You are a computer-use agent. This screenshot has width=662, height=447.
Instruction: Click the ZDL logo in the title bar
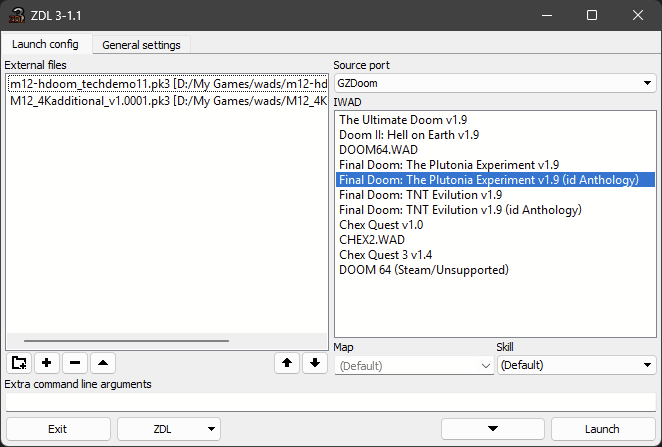(x=17, y=16)
